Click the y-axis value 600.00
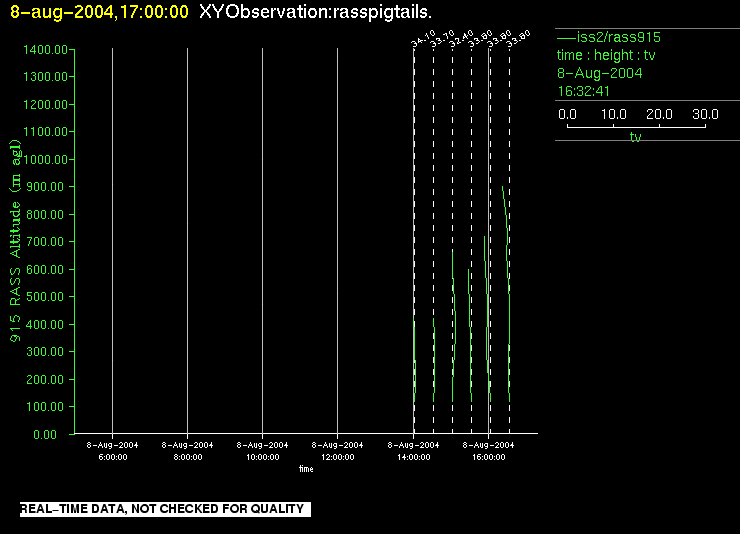This screenshot has height=534, width=740. [45, 269]
